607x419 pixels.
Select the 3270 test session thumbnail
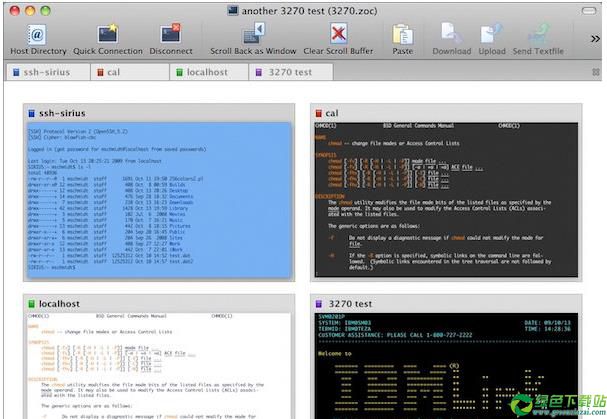[446, 356]
